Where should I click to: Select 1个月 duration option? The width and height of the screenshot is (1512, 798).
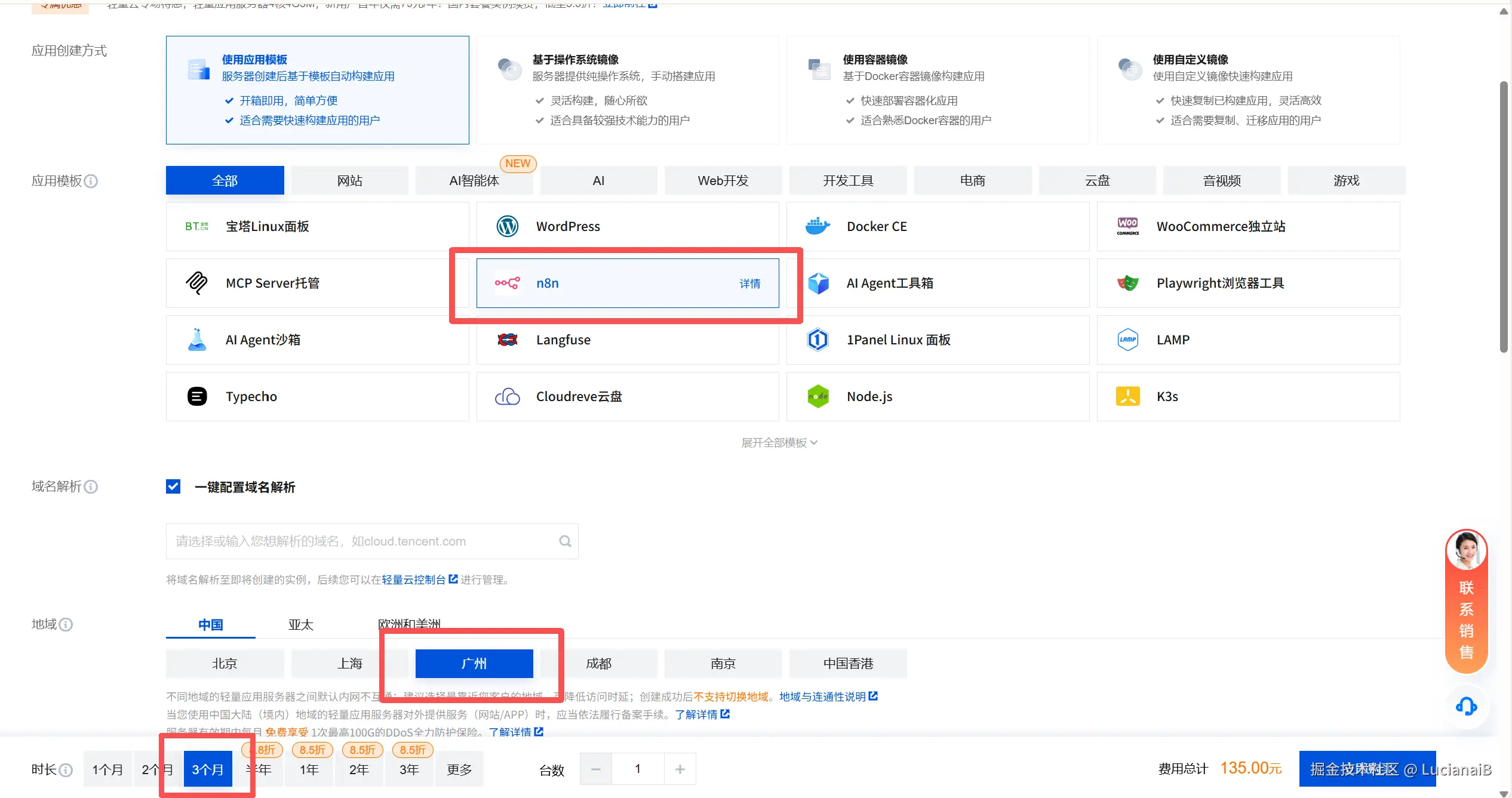[107, 769]
